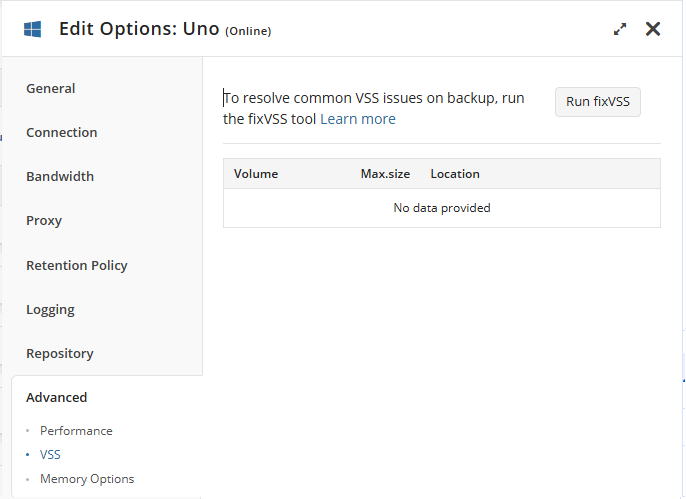The image size is (686, 499).
Task: Select the Bandwidth tab
Action: pos(60,176)
